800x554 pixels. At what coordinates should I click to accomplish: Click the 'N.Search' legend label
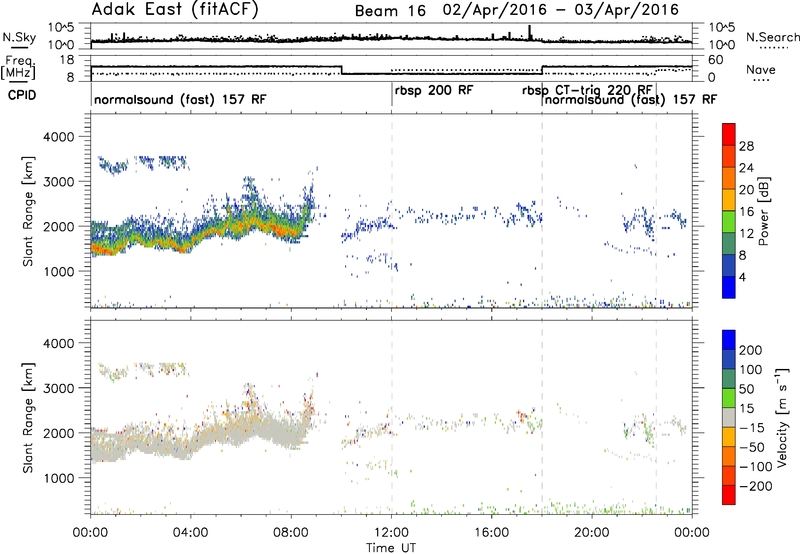pos(772,37)
